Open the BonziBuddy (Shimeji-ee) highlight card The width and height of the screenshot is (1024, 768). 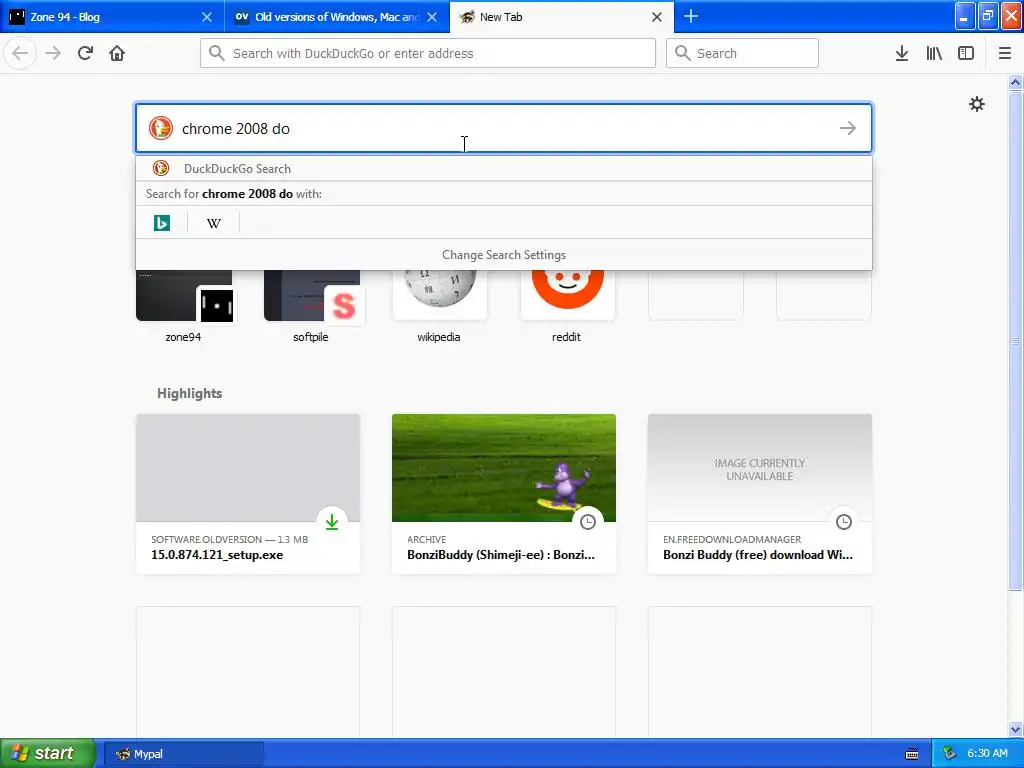click(504, 494)
